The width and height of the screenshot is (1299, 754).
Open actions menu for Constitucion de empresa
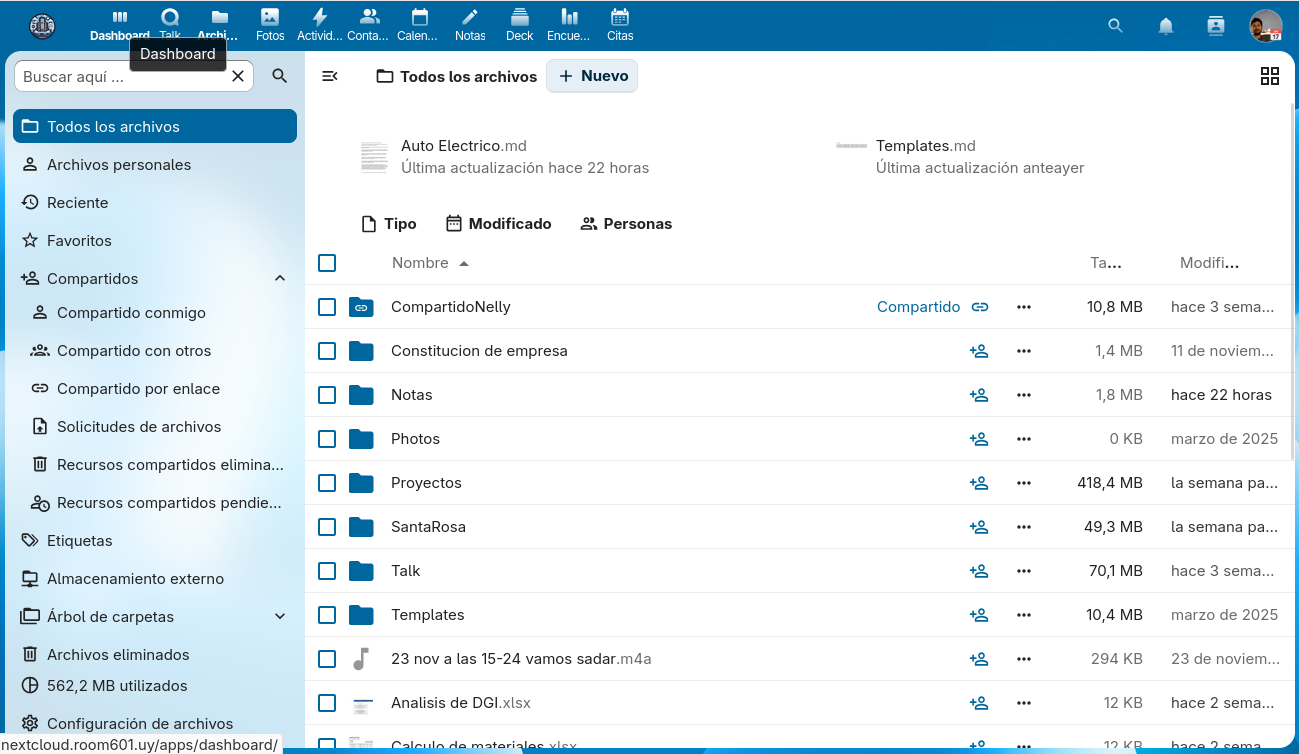(x=1023, y=351)
